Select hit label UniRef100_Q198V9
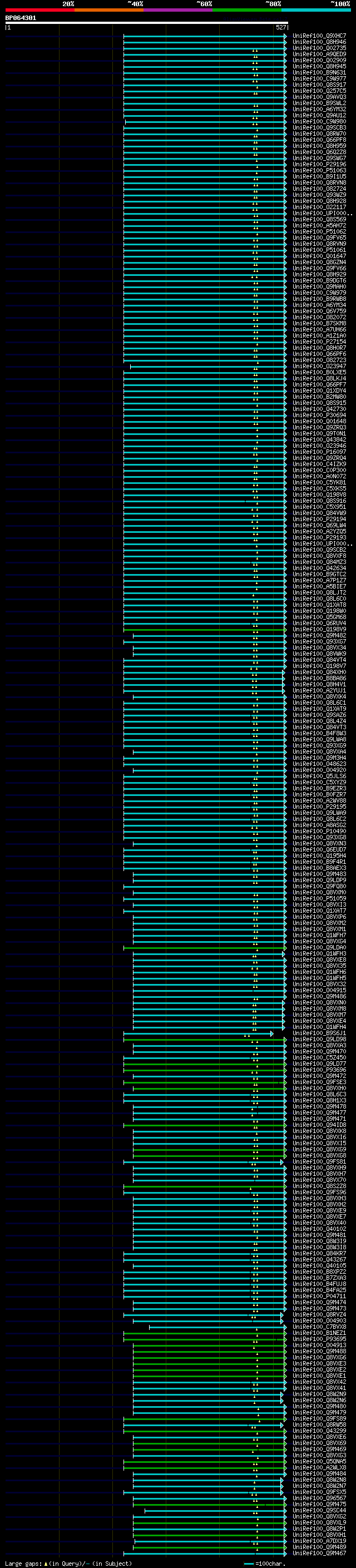 [319, 630]
